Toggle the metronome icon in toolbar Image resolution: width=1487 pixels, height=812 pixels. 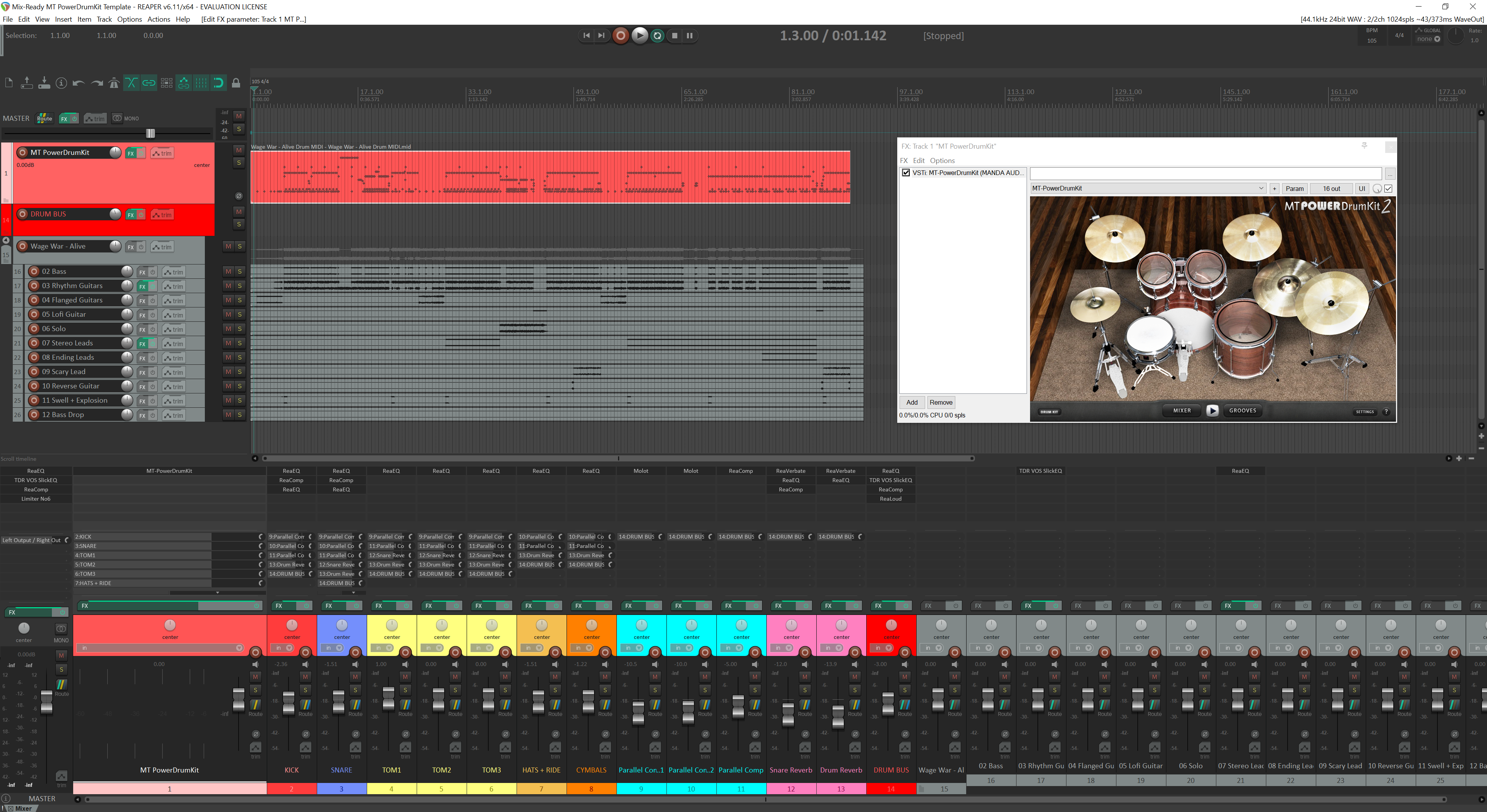[114, 83]
